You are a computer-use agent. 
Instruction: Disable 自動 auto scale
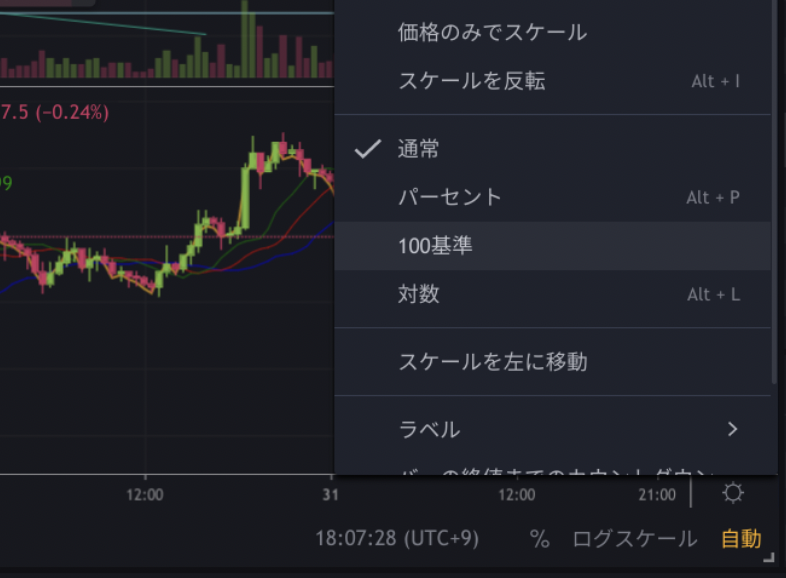click(741, 539)
